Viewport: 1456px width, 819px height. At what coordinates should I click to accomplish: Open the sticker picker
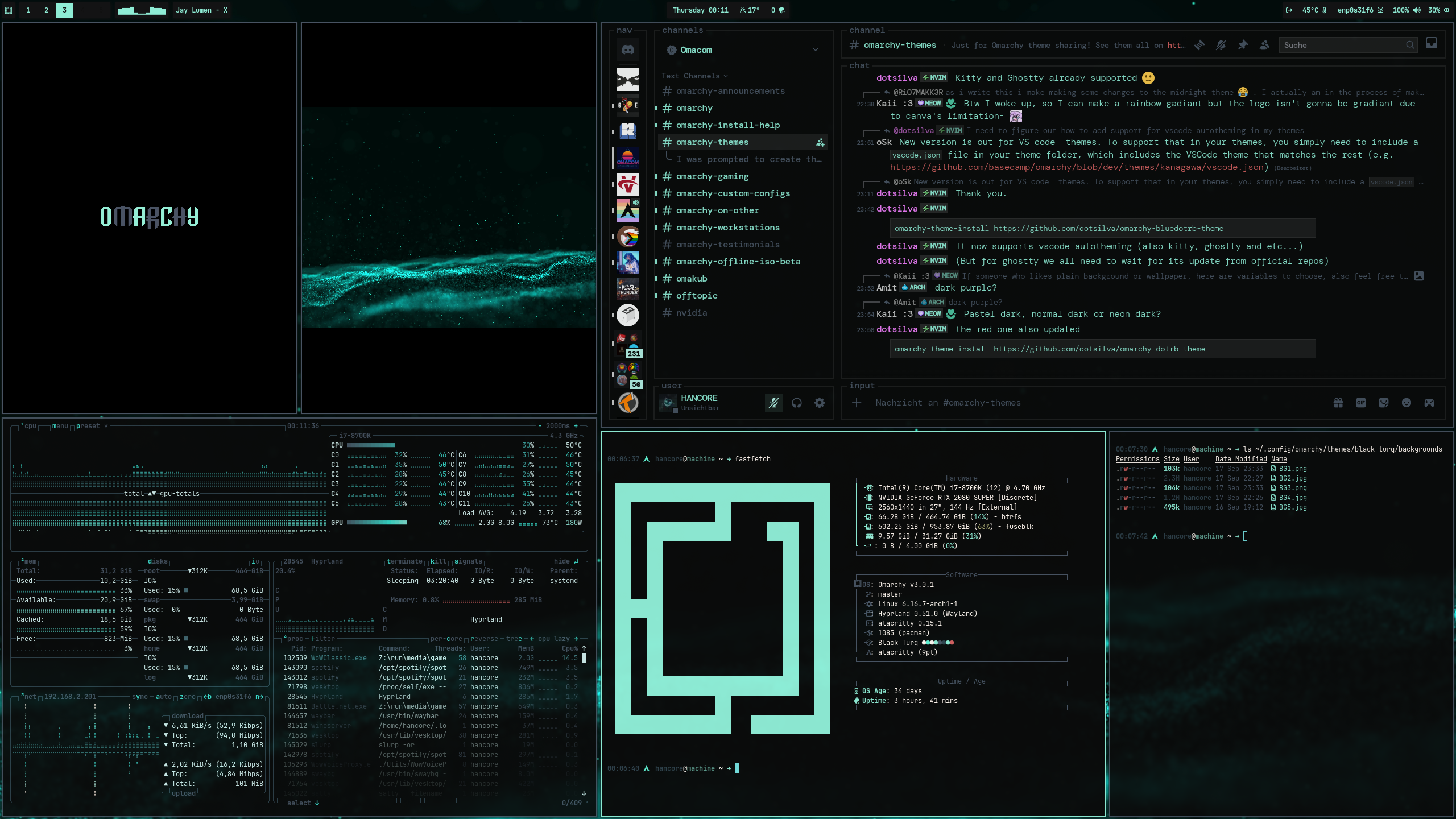click(x=1384, y=403)
